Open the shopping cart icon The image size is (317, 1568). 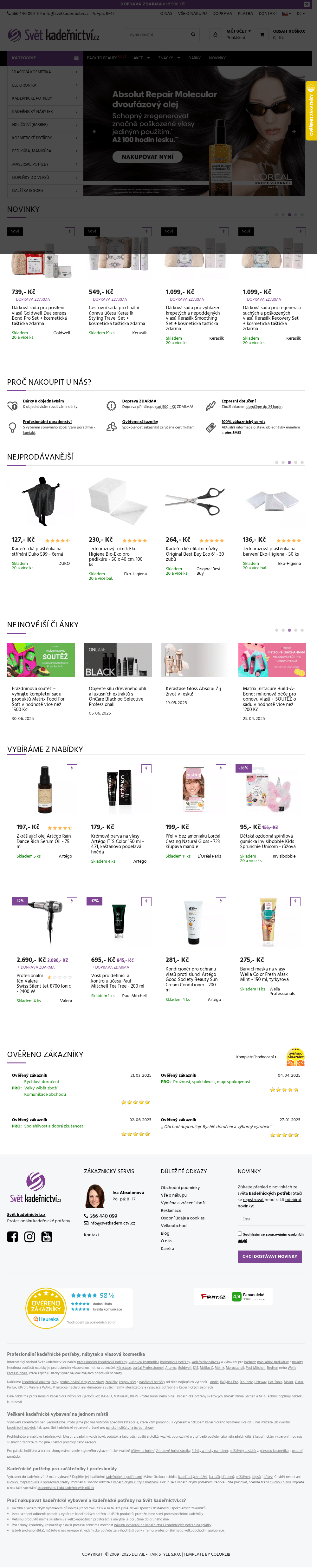(262, 35)
